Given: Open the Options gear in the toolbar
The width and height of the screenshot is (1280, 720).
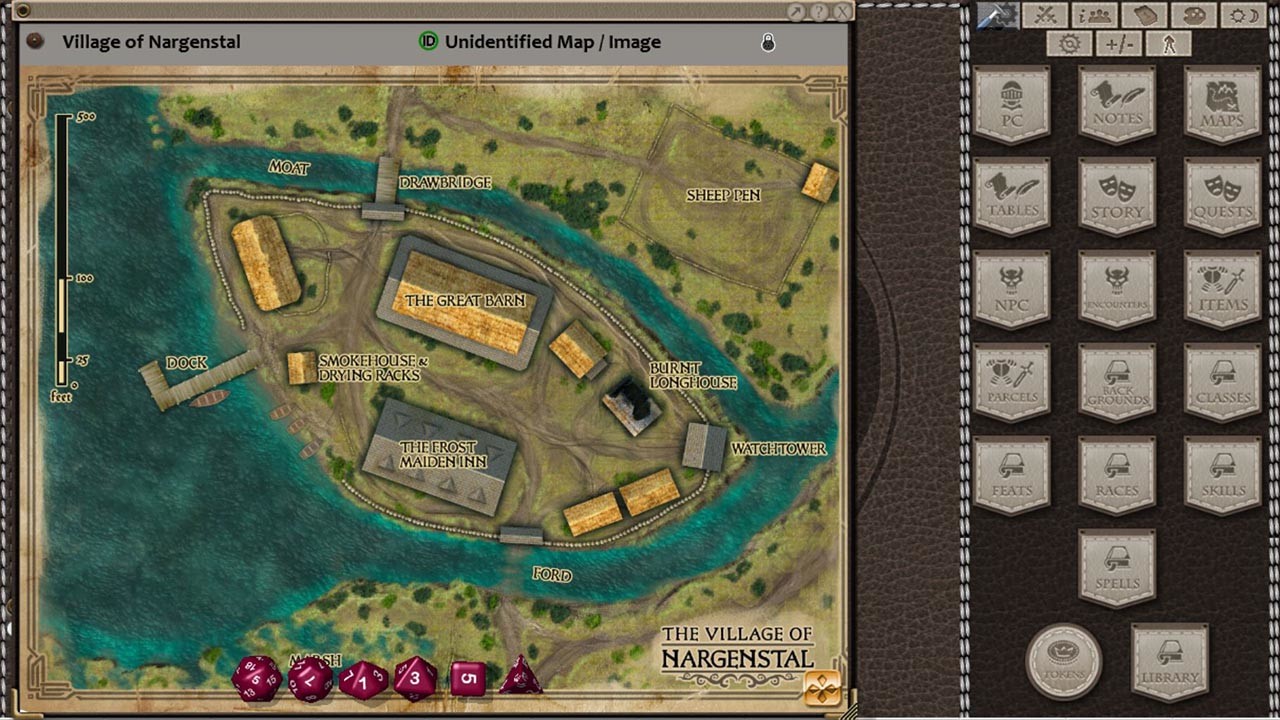Looking at the screenshot, I should (x=1070, y=44).
